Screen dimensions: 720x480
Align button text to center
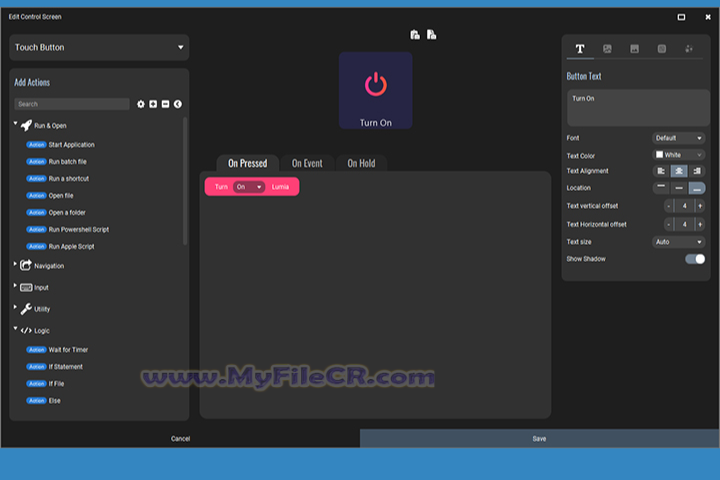pos(679,171)
